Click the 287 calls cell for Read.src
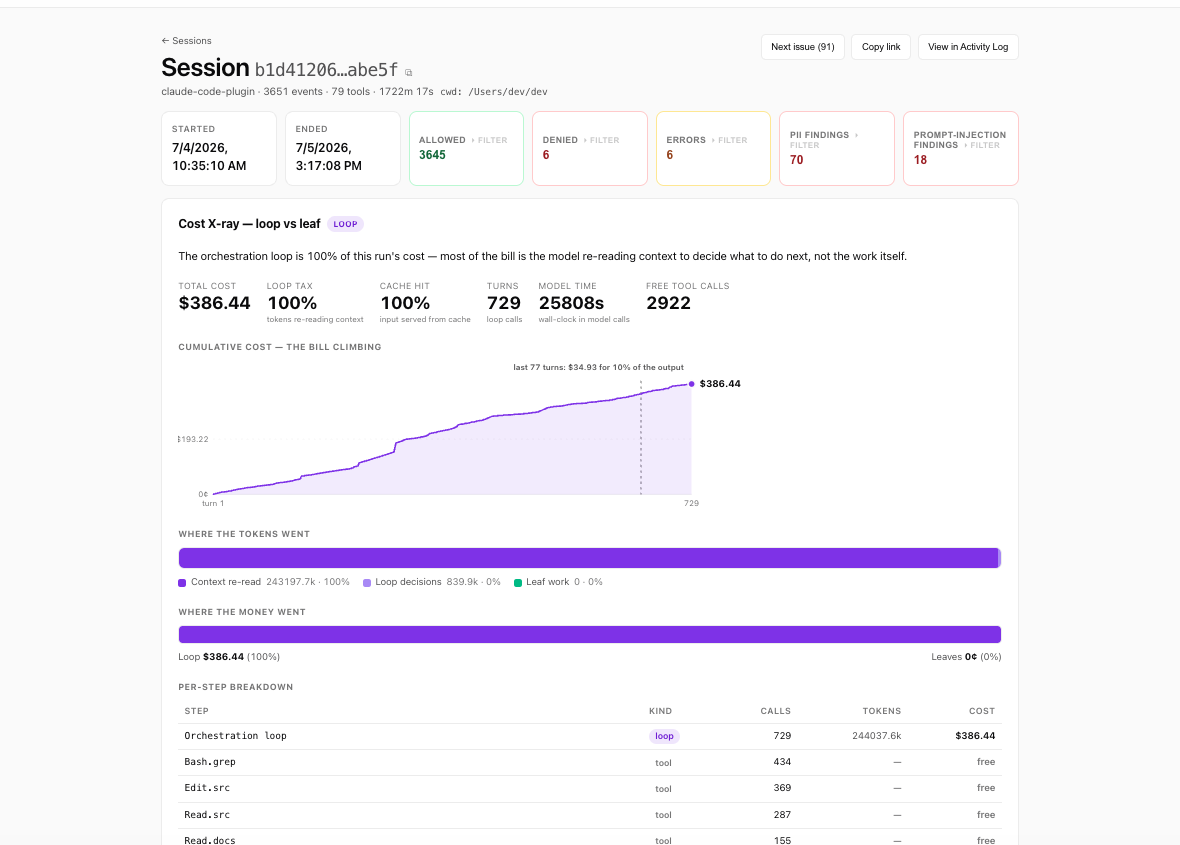The height and width of the screenshot is (845, 1180). (782, 814)
